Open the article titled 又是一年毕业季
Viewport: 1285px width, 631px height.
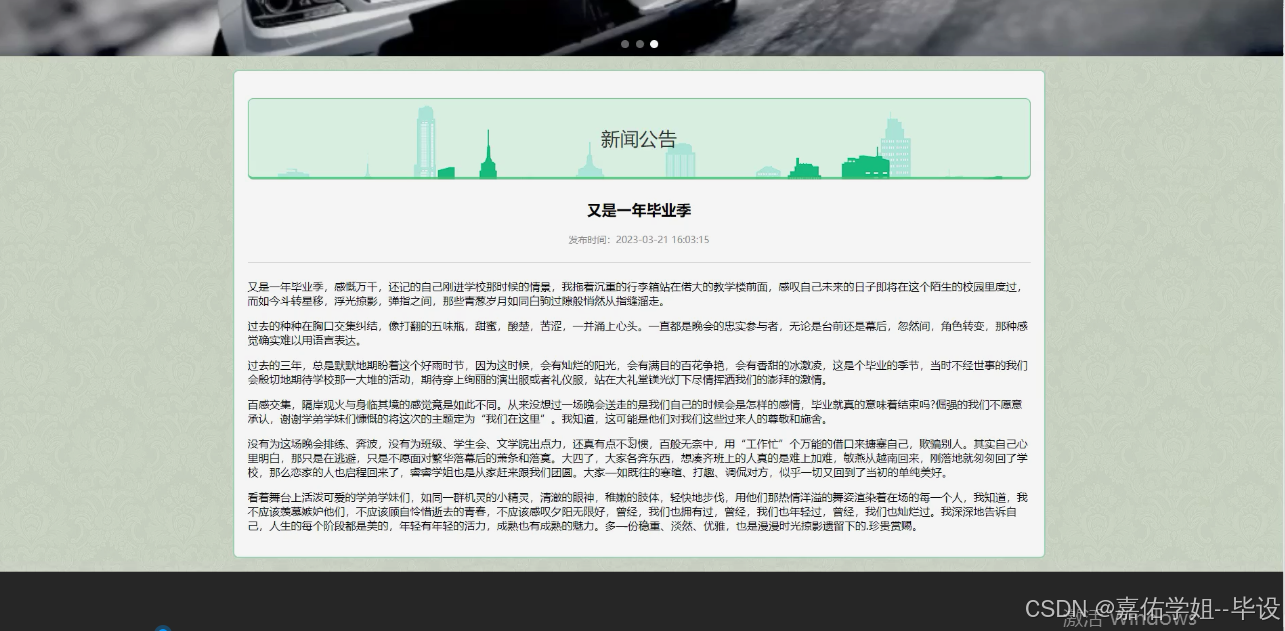639,211
